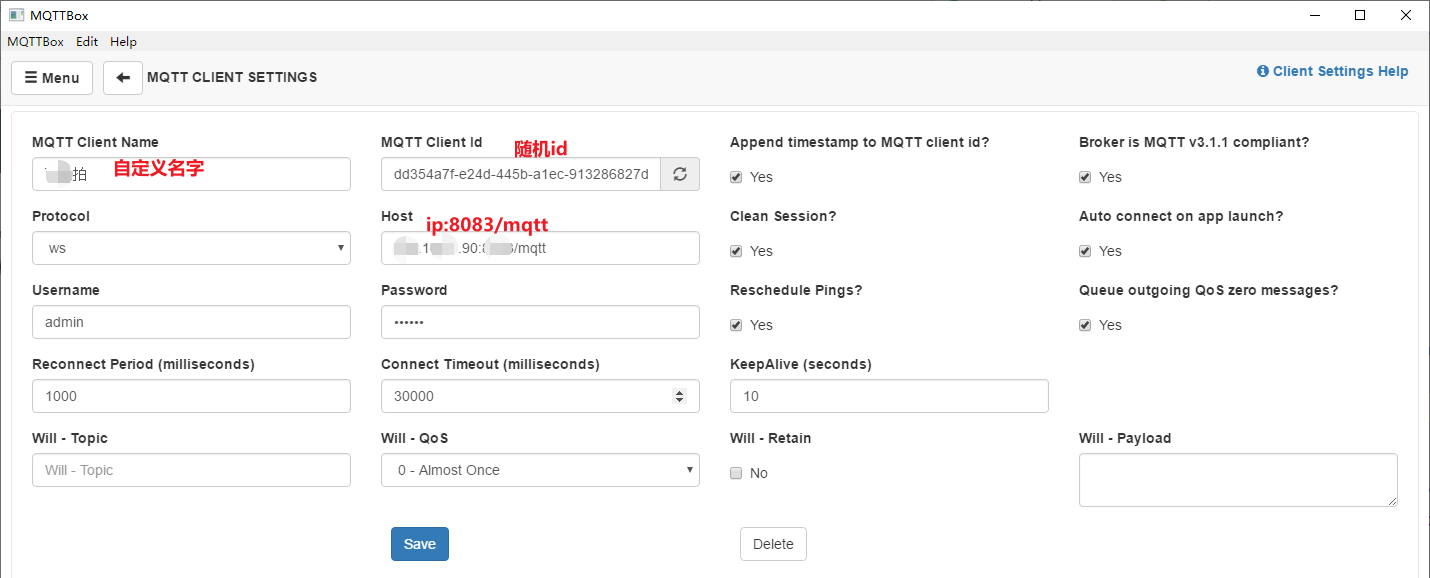The image size is (1430, 578).
Task: Open the Client Settings Help link
Action: [1340, 71]
